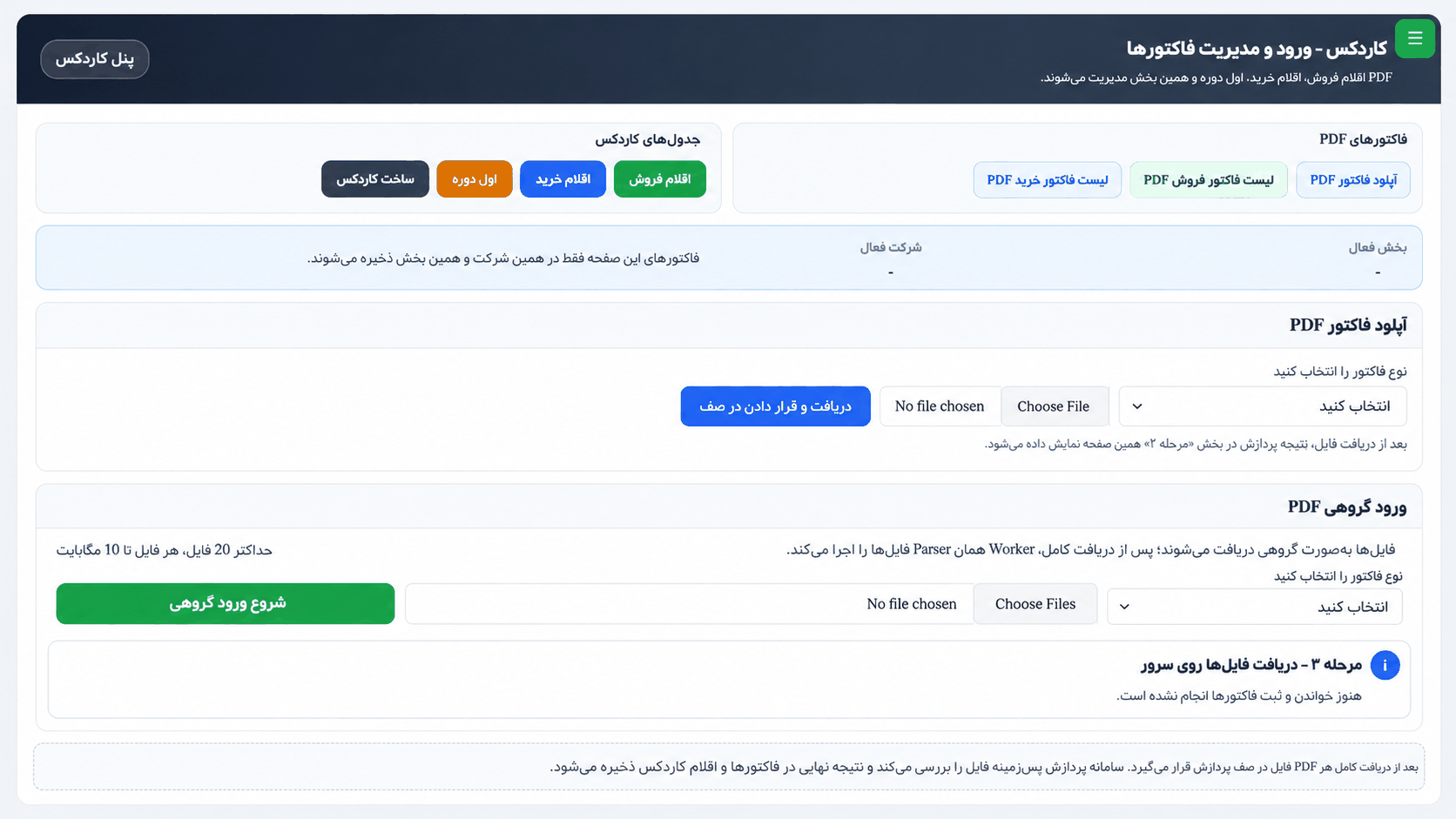
Task: Click the 'No file chosen' bulk file field
Action: (x=690, y=604)
